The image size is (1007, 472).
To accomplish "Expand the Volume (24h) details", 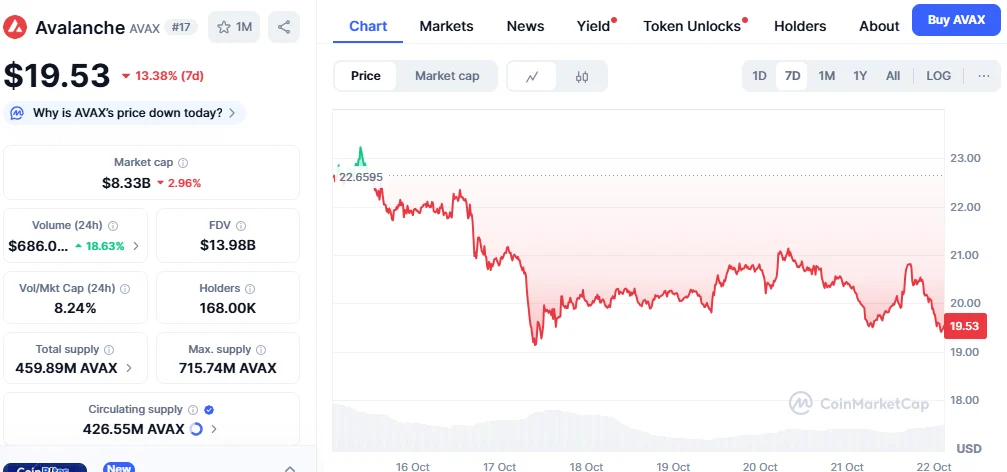I will 136,246.
